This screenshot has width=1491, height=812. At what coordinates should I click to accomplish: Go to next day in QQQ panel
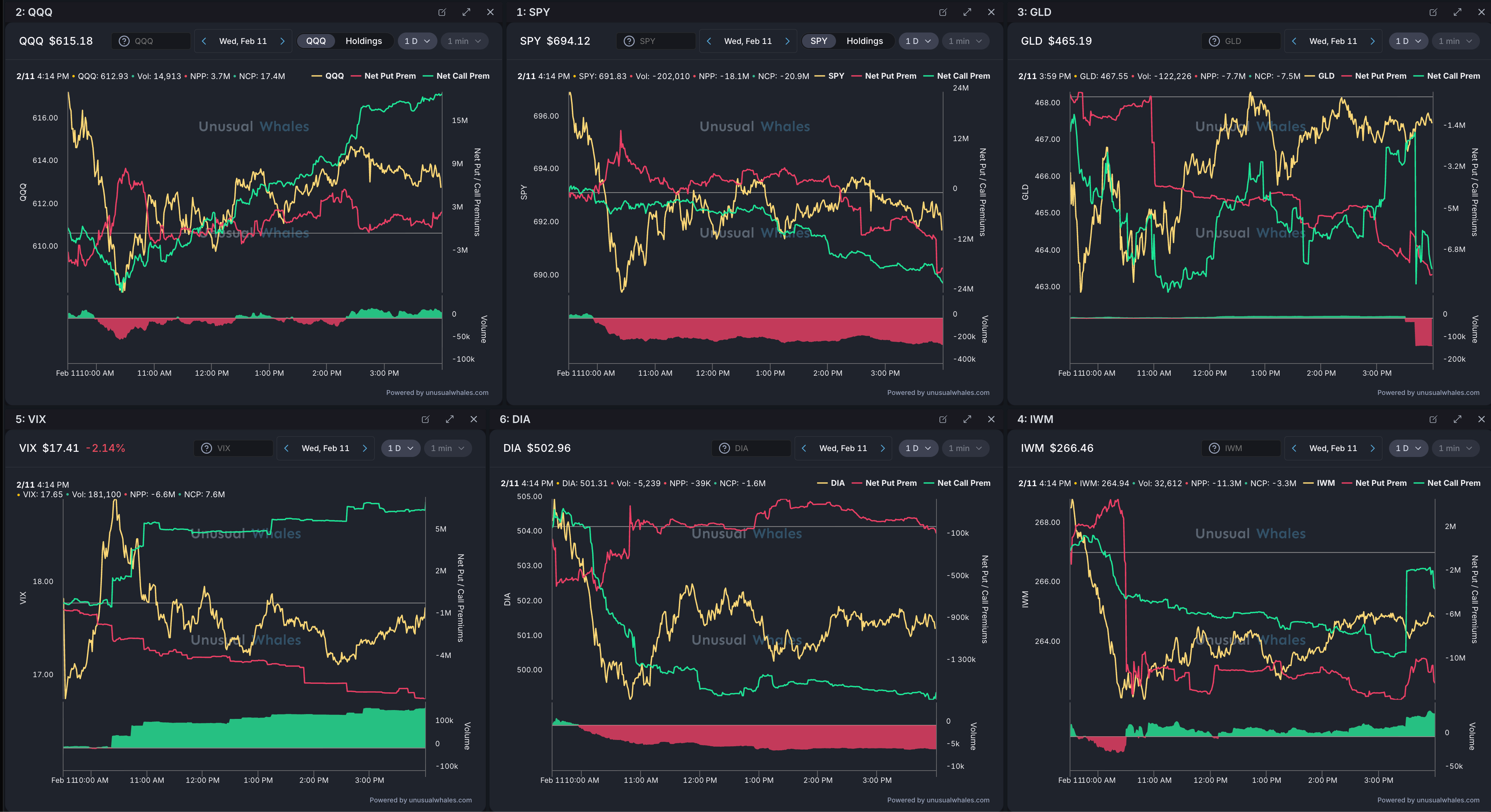(x=283, y=41)
